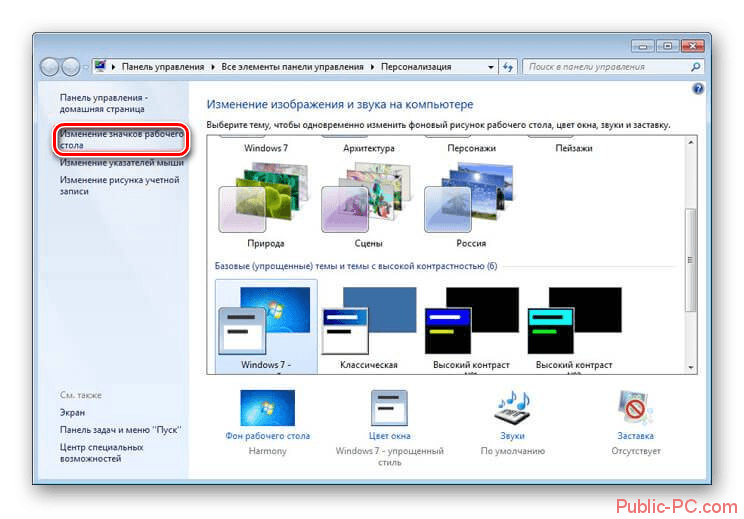The width and height of the screenshot is (744, 519).
Task: Maximize the Personalization window
Action: click(x=668, y=46)
